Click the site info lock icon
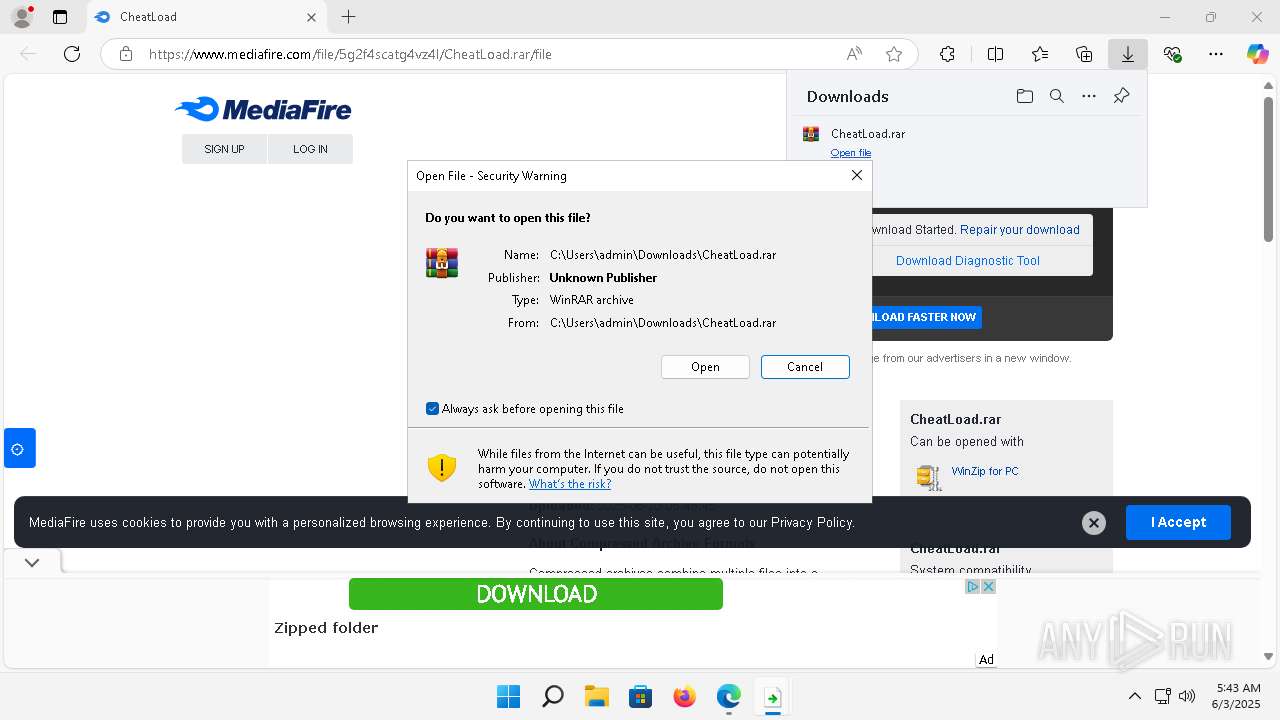This screenshot has height=720, width=1280. click(x=125, y=54)
